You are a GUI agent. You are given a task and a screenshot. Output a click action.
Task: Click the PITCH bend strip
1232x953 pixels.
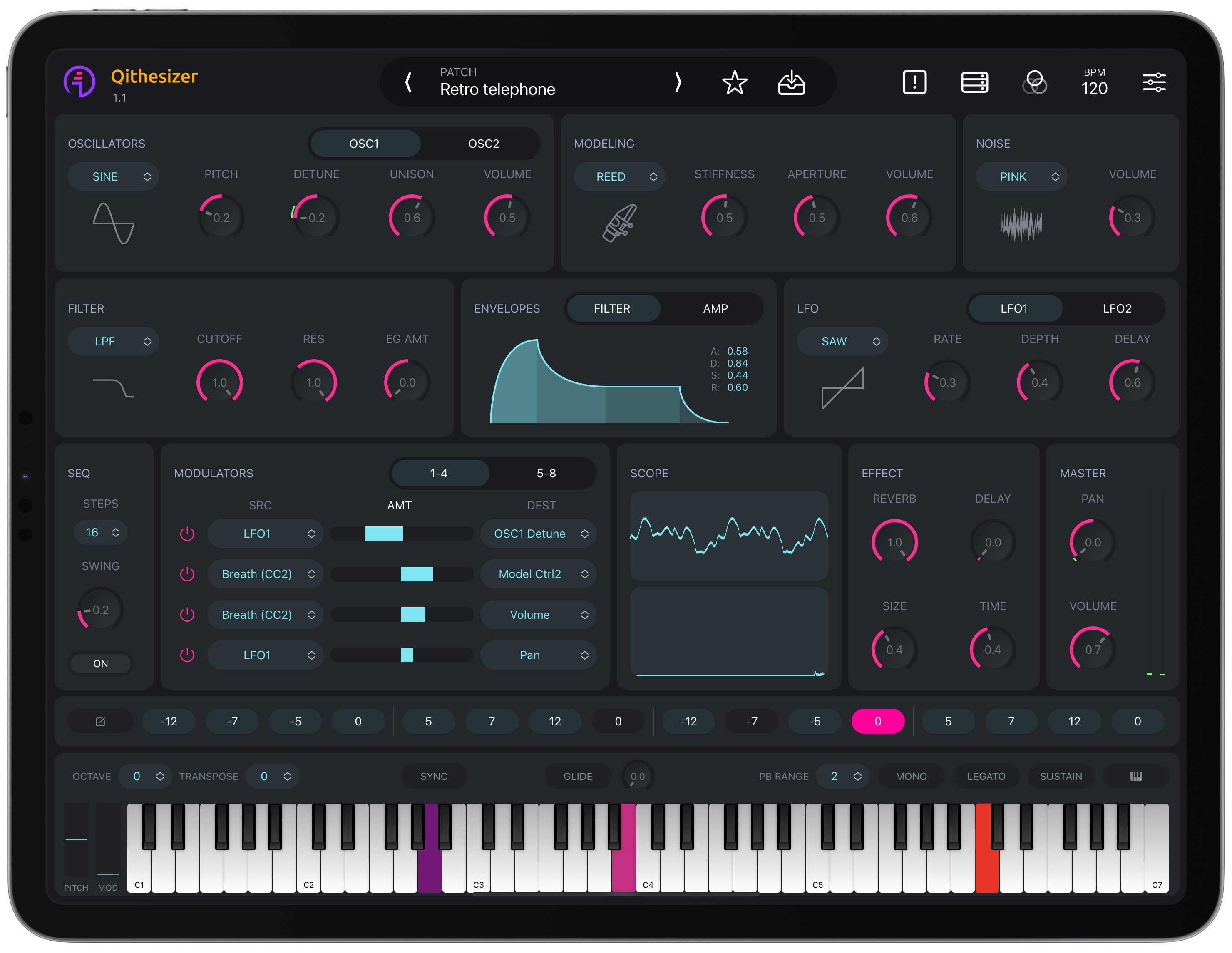[x=76, y=839]
